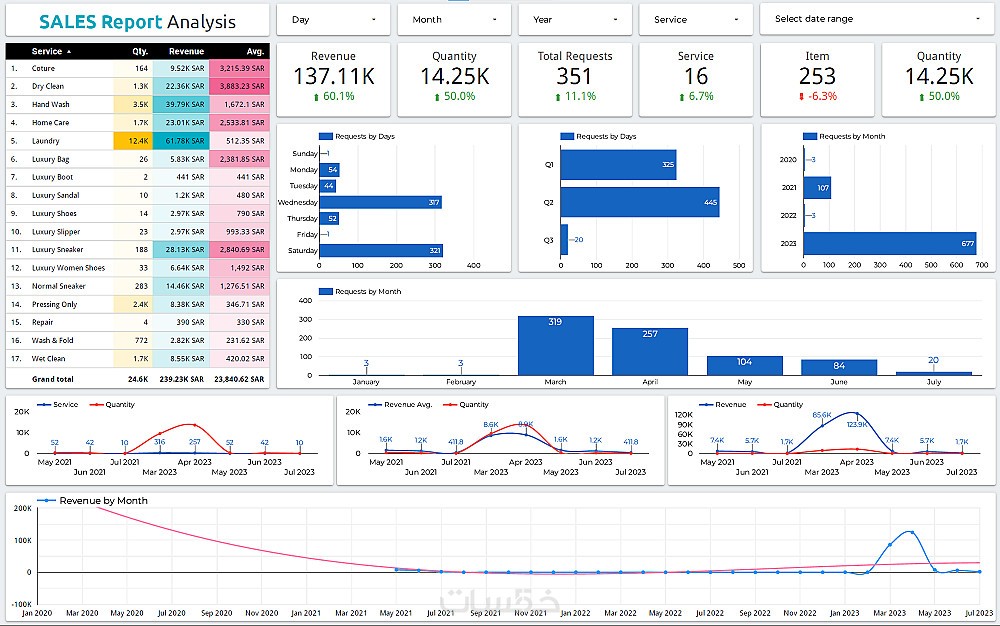Click the blue Revenue Avg. legend marker
1000x626 pixels.
(x=375, y=405)
